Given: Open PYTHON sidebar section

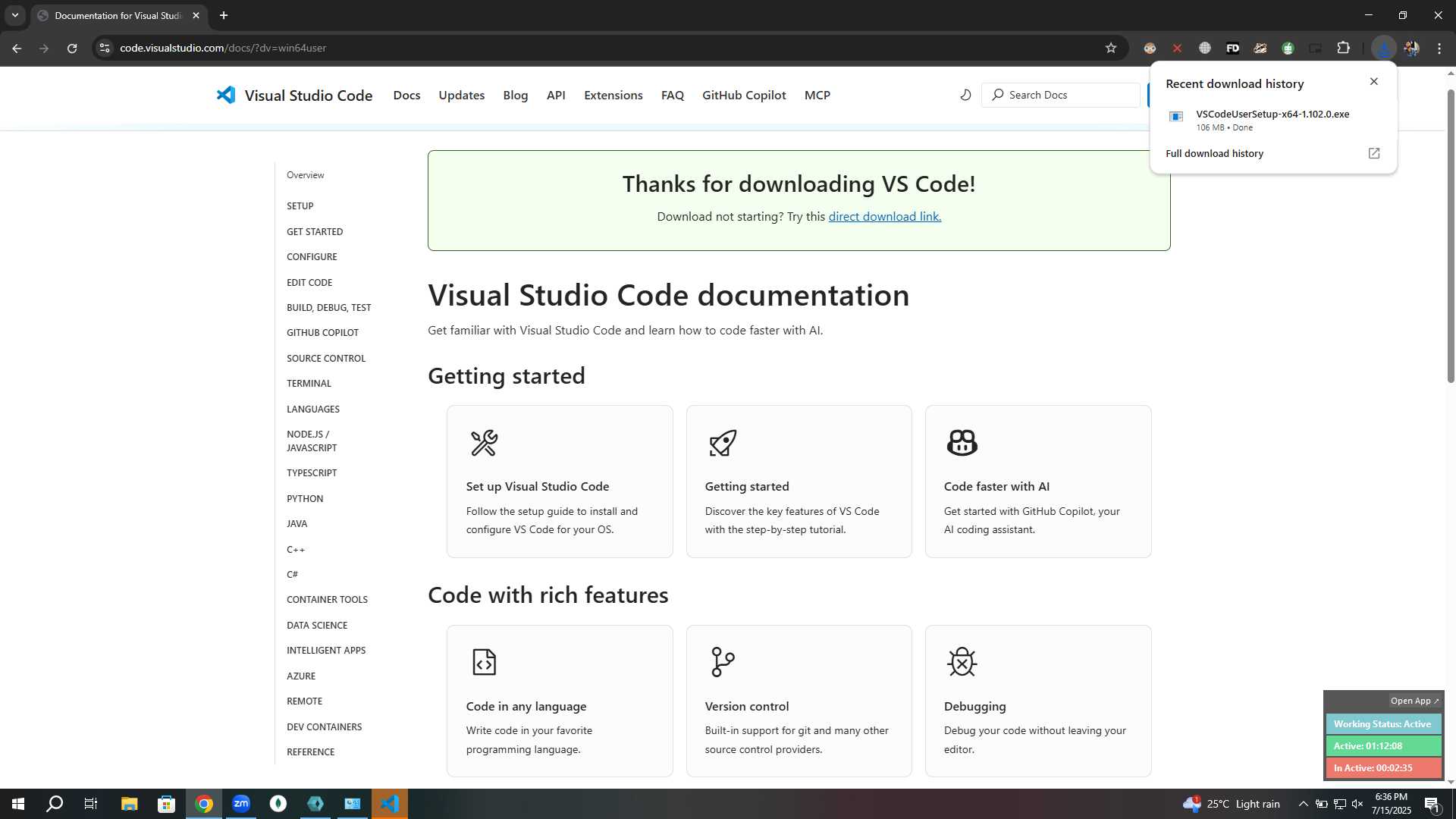Looking at the screenshot, I should point(305,499).
